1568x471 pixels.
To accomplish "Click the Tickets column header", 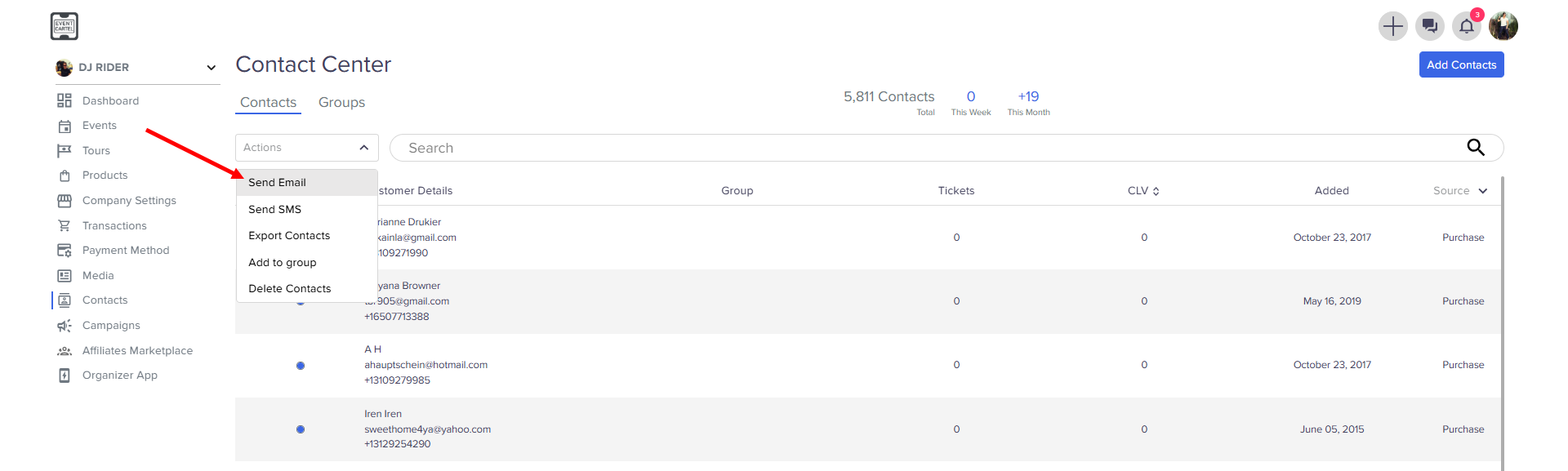I will click(x=955, y=191).
